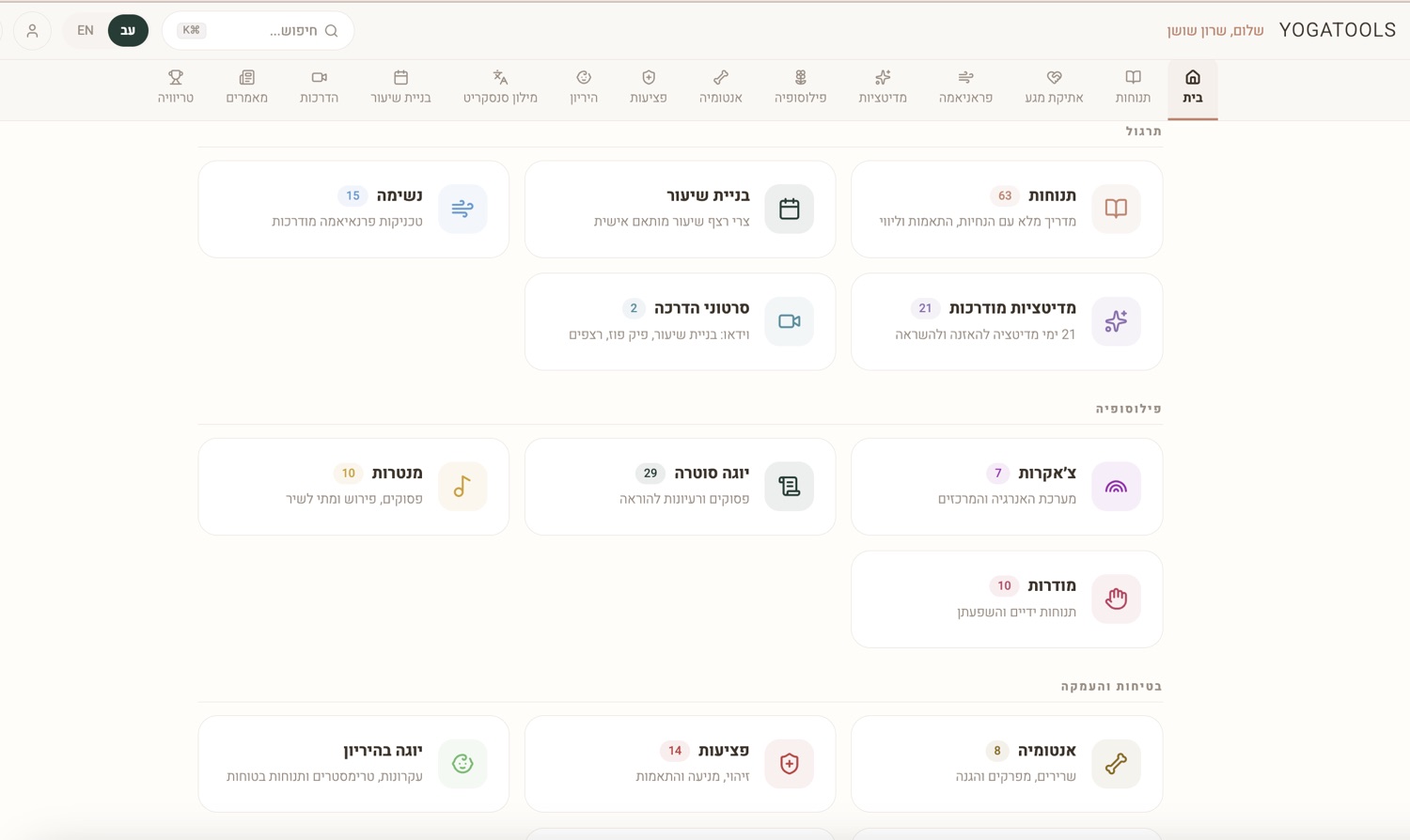The image size is (1410, 840).
Task: Open the נשימה card title
Action: pos(399,195)
